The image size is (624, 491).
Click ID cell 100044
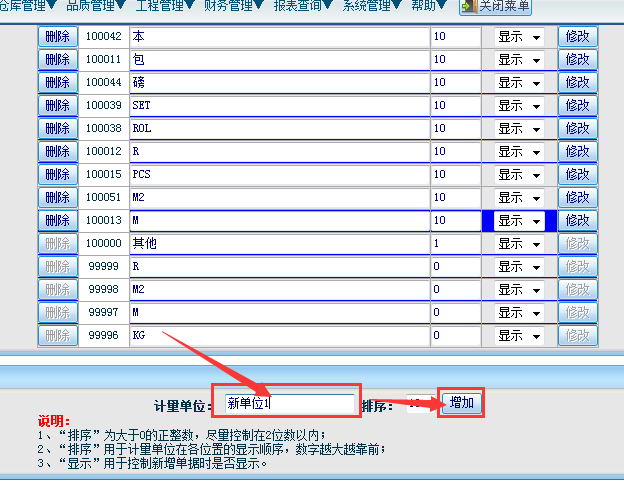pyautogui.click(x=103, y=82)
